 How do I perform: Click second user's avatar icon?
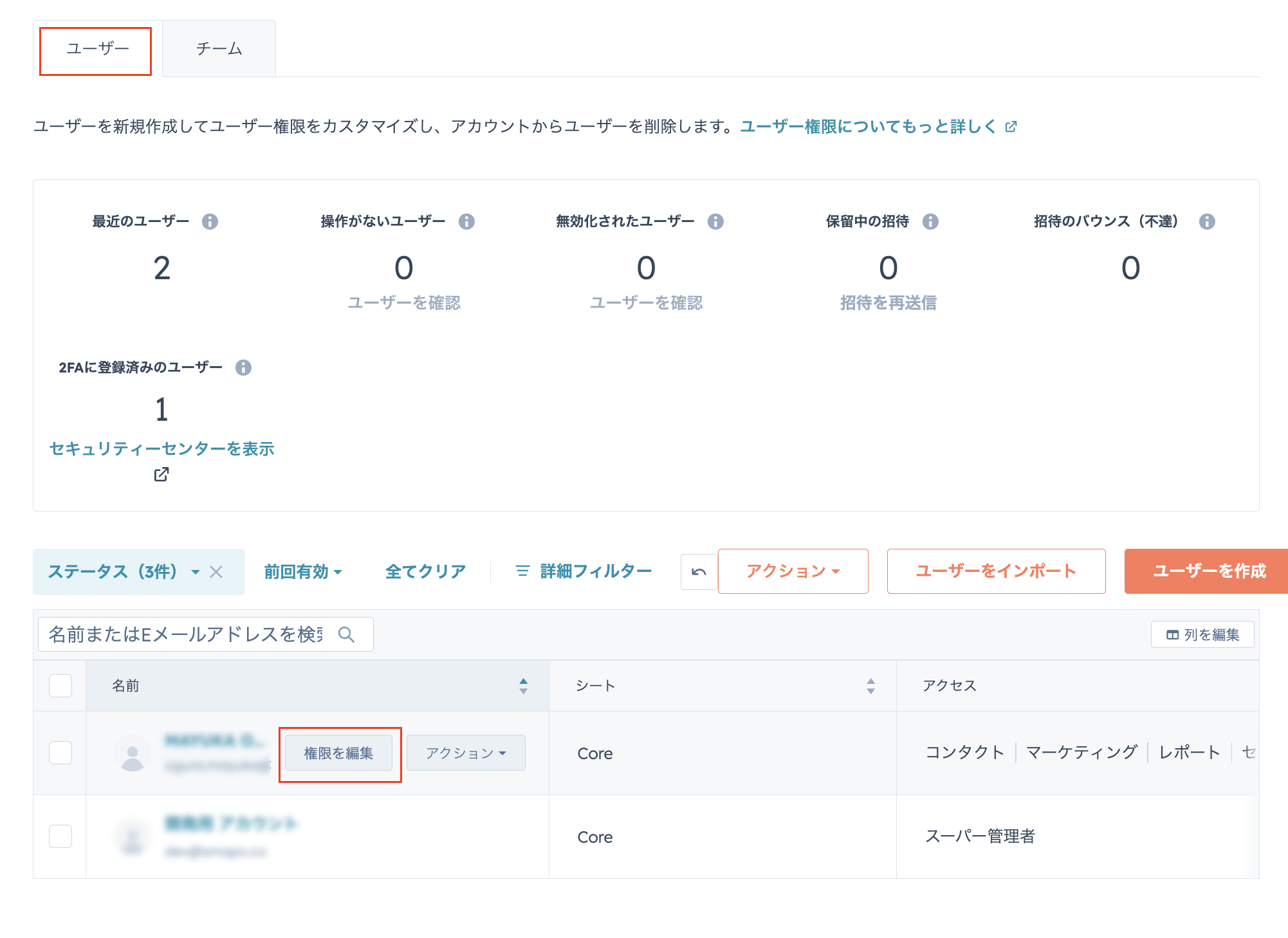tap(133, 837)
